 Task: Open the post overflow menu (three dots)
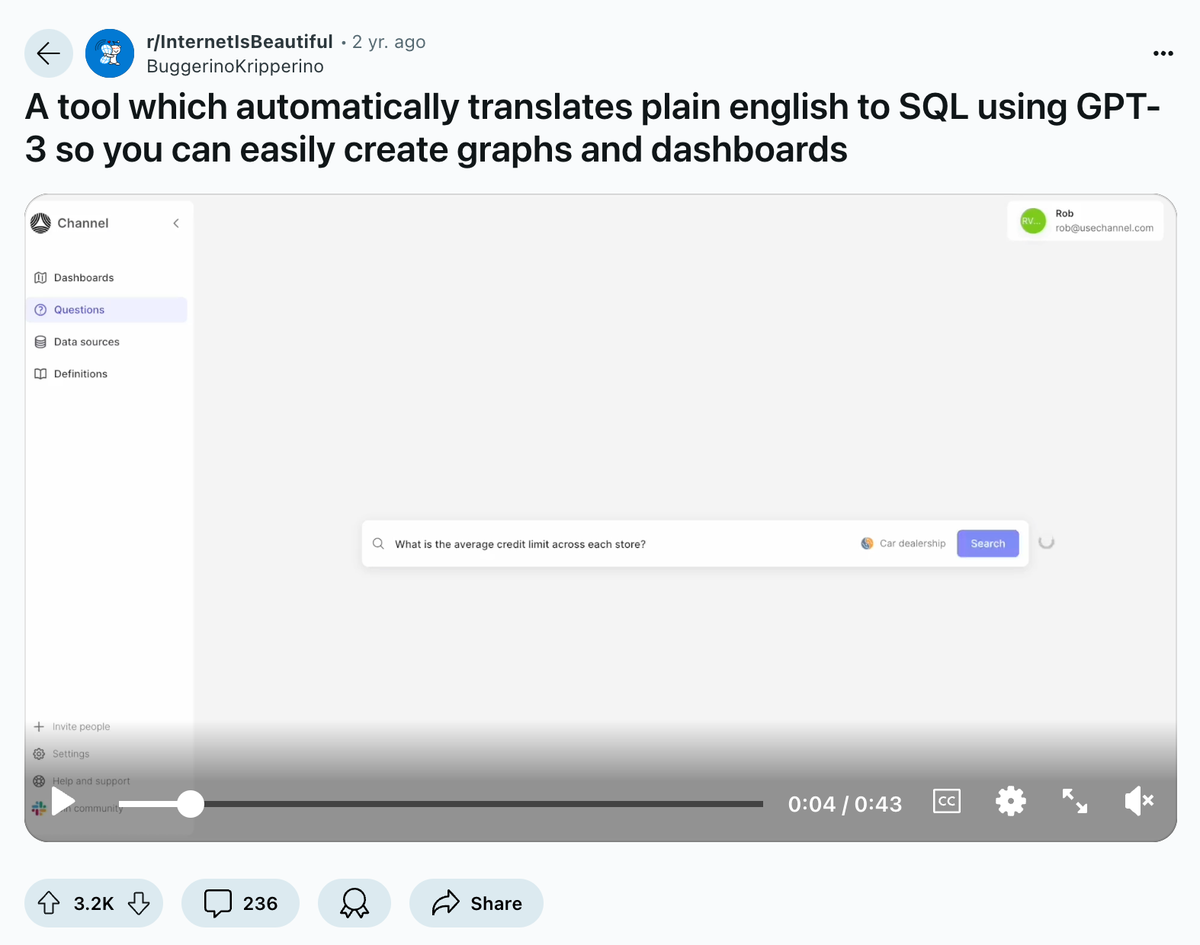point(1163,54)
